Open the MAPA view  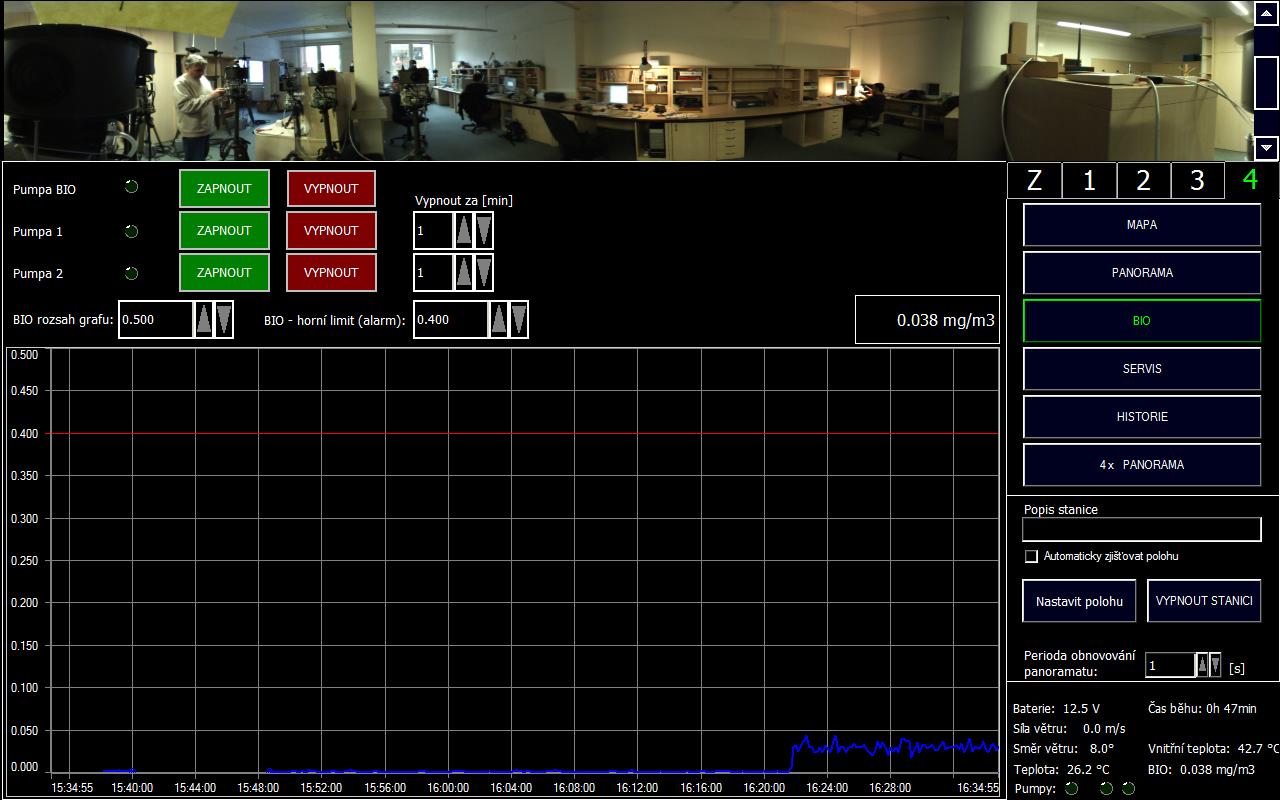click(1141, 225)
